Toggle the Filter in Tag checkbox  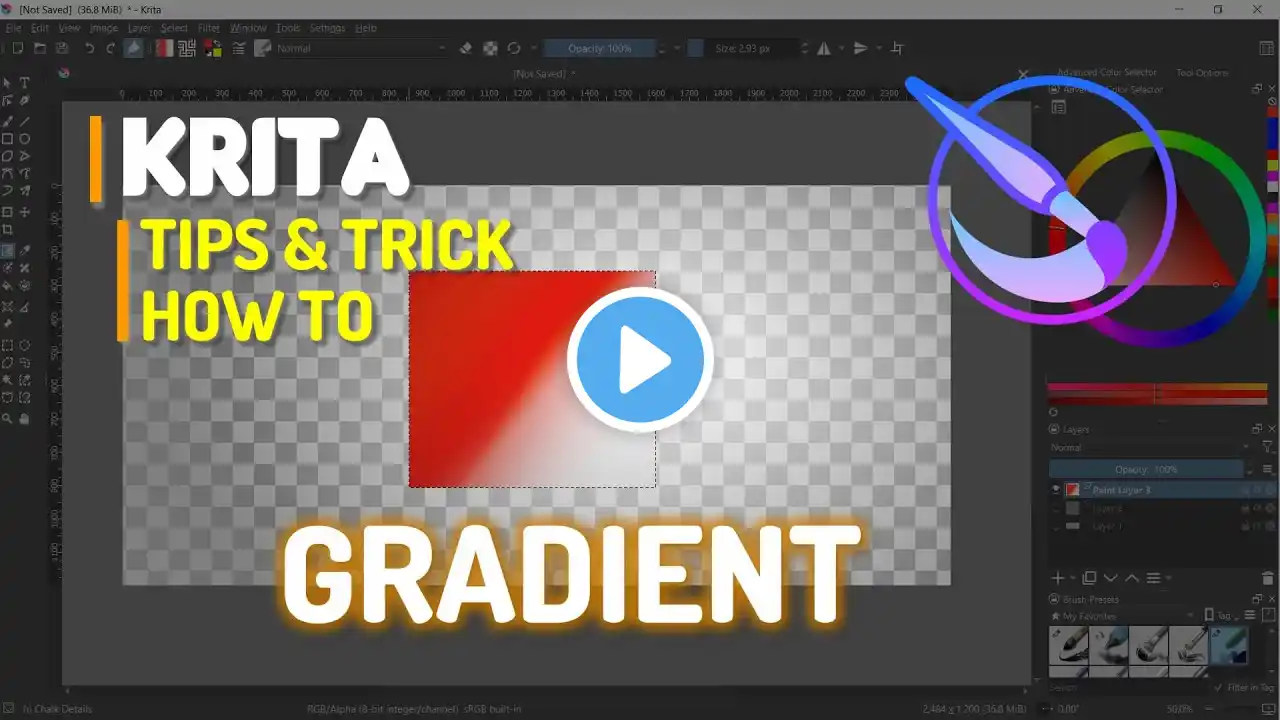(1217, 688)
